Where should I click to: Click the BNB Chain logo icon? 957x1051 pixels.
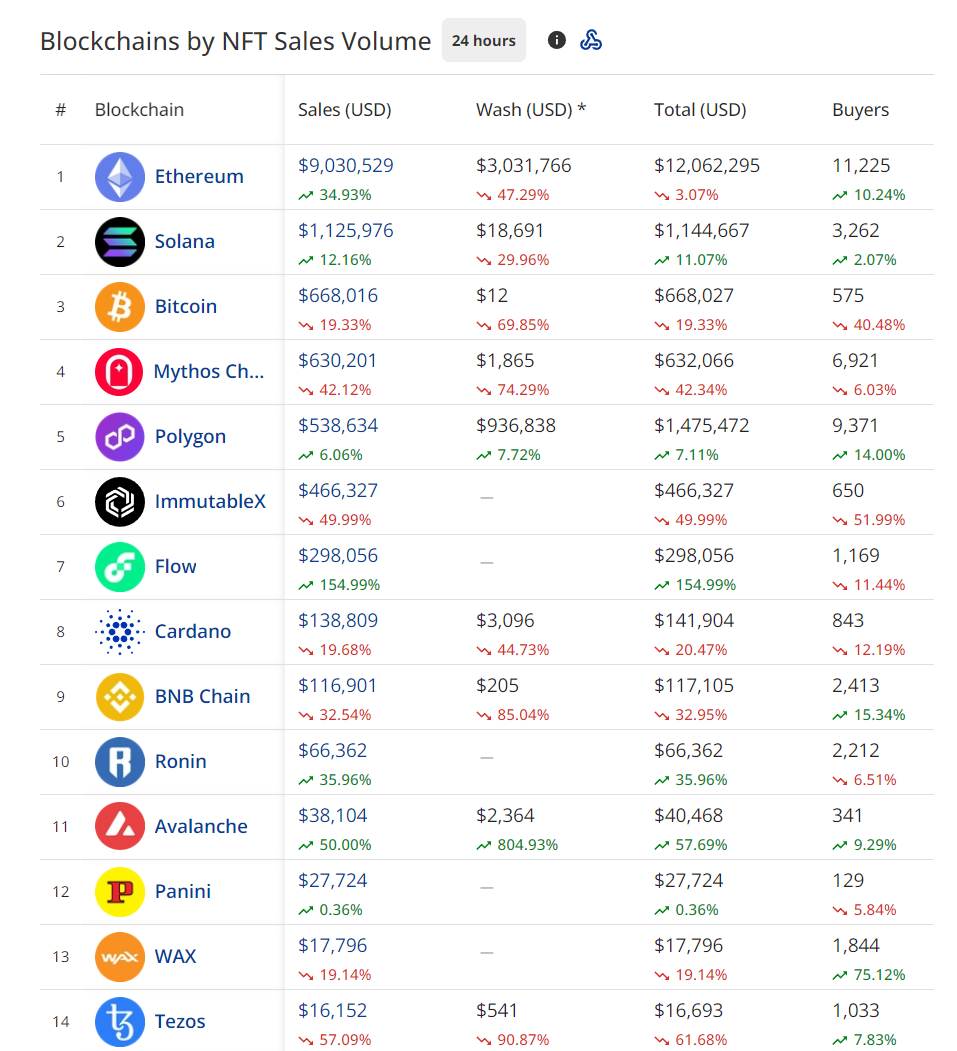click(x=120, y=697)
